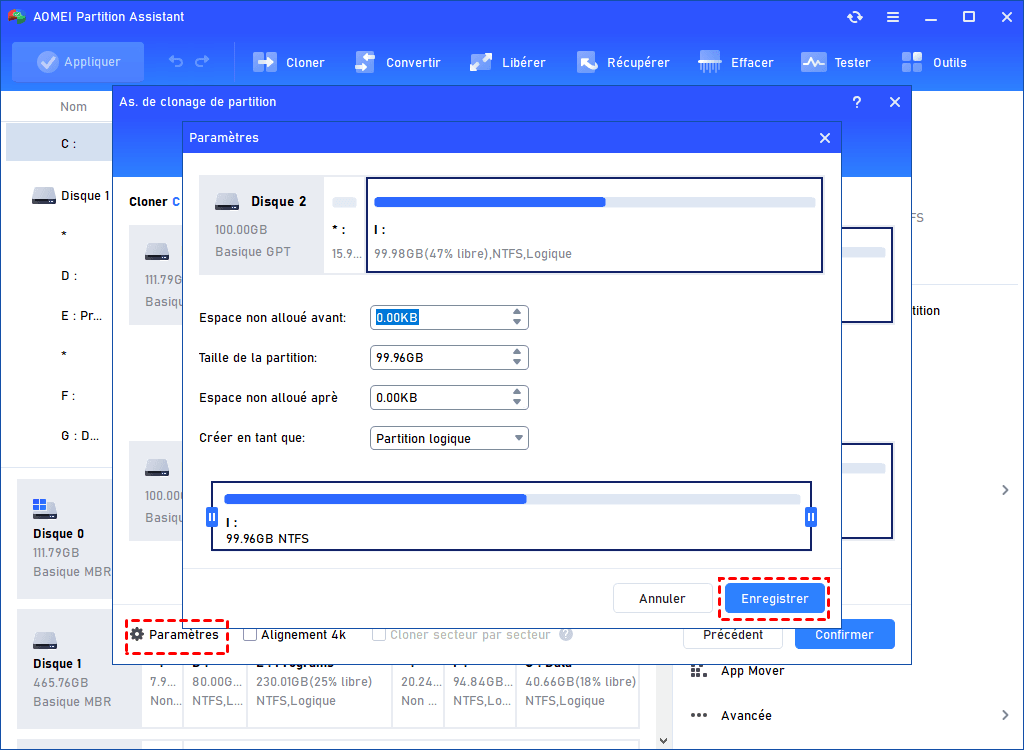Open the hamburger menu in title bar
Viewport: 1024px width, 750px height.
[x=893, y=17]
